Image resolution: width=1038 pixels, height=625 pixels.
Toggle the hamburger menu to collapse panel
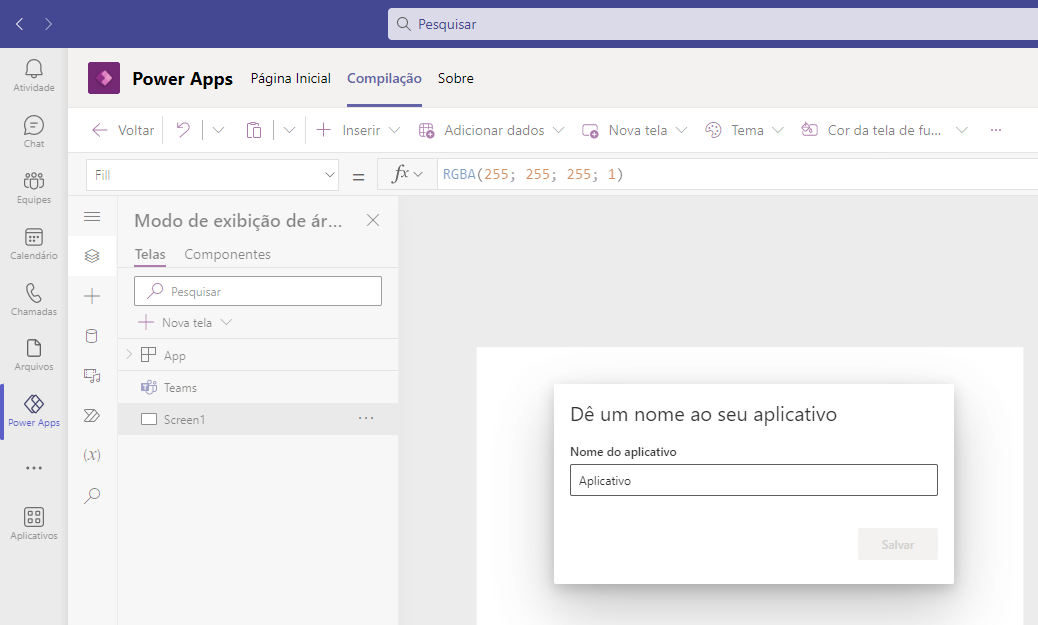tap(92, 216)
